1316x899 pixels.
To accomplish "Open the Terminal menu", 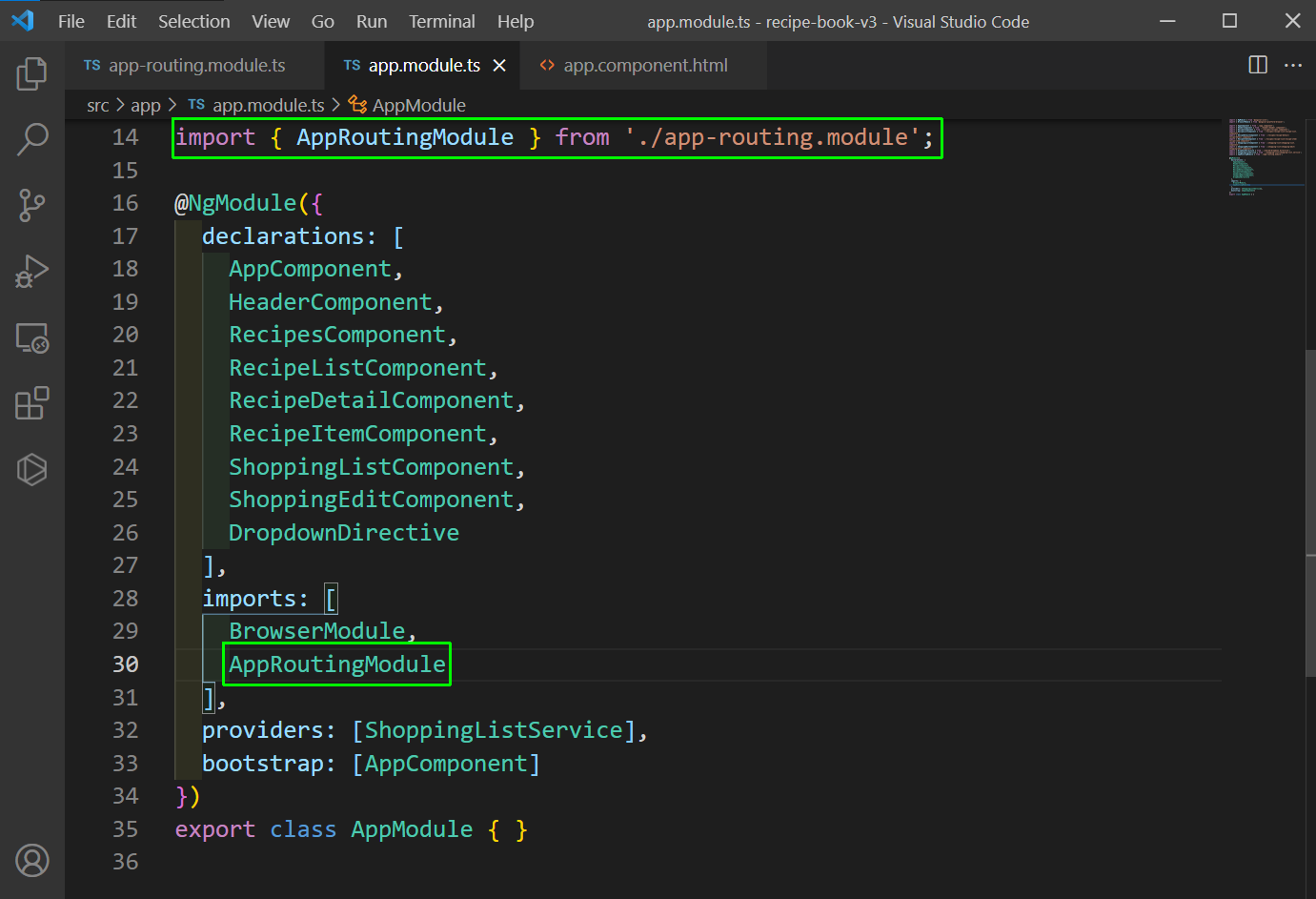I will (x=442, y=21).
